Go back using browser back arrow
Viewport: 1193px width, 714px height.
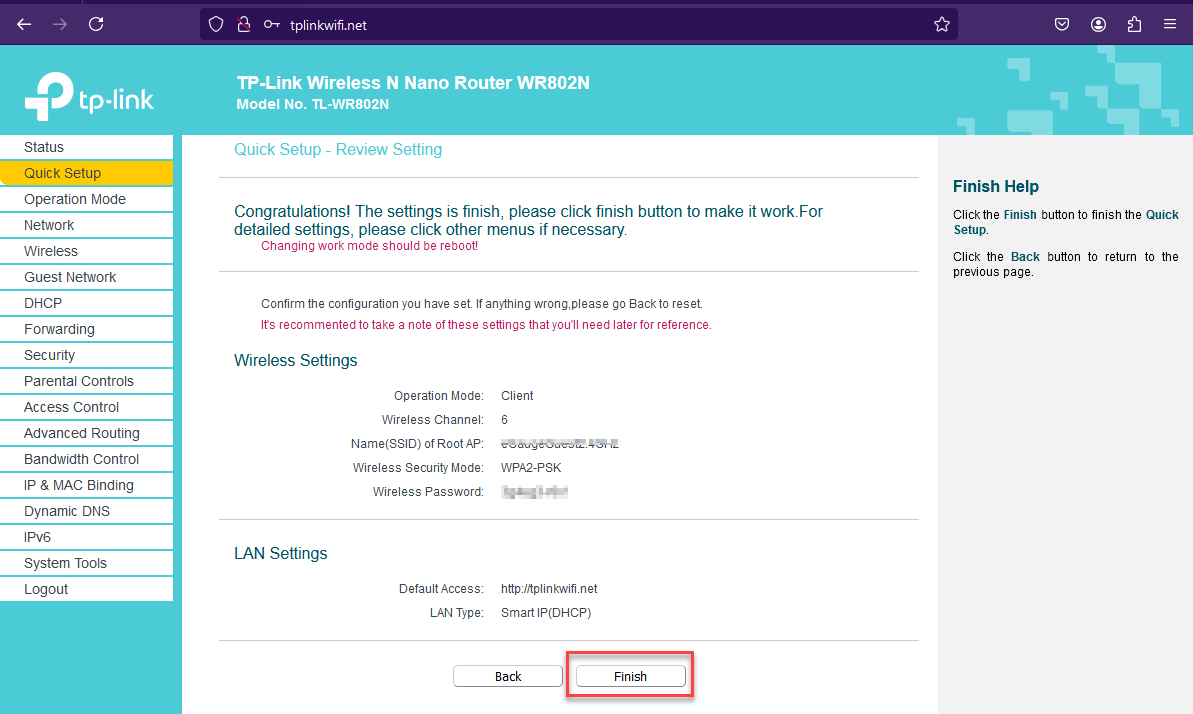(x=24, y=24)
